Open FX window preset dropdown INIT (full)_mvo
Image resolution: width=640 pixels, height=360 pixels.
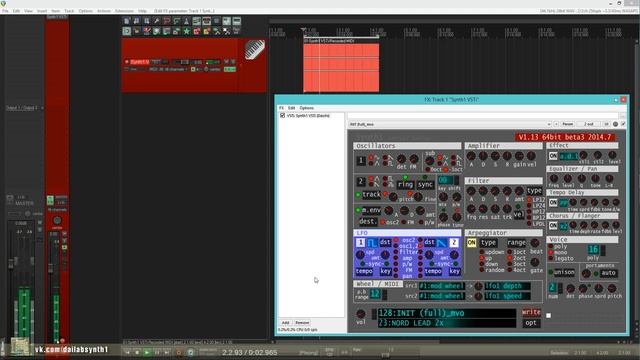coord(450,124)
